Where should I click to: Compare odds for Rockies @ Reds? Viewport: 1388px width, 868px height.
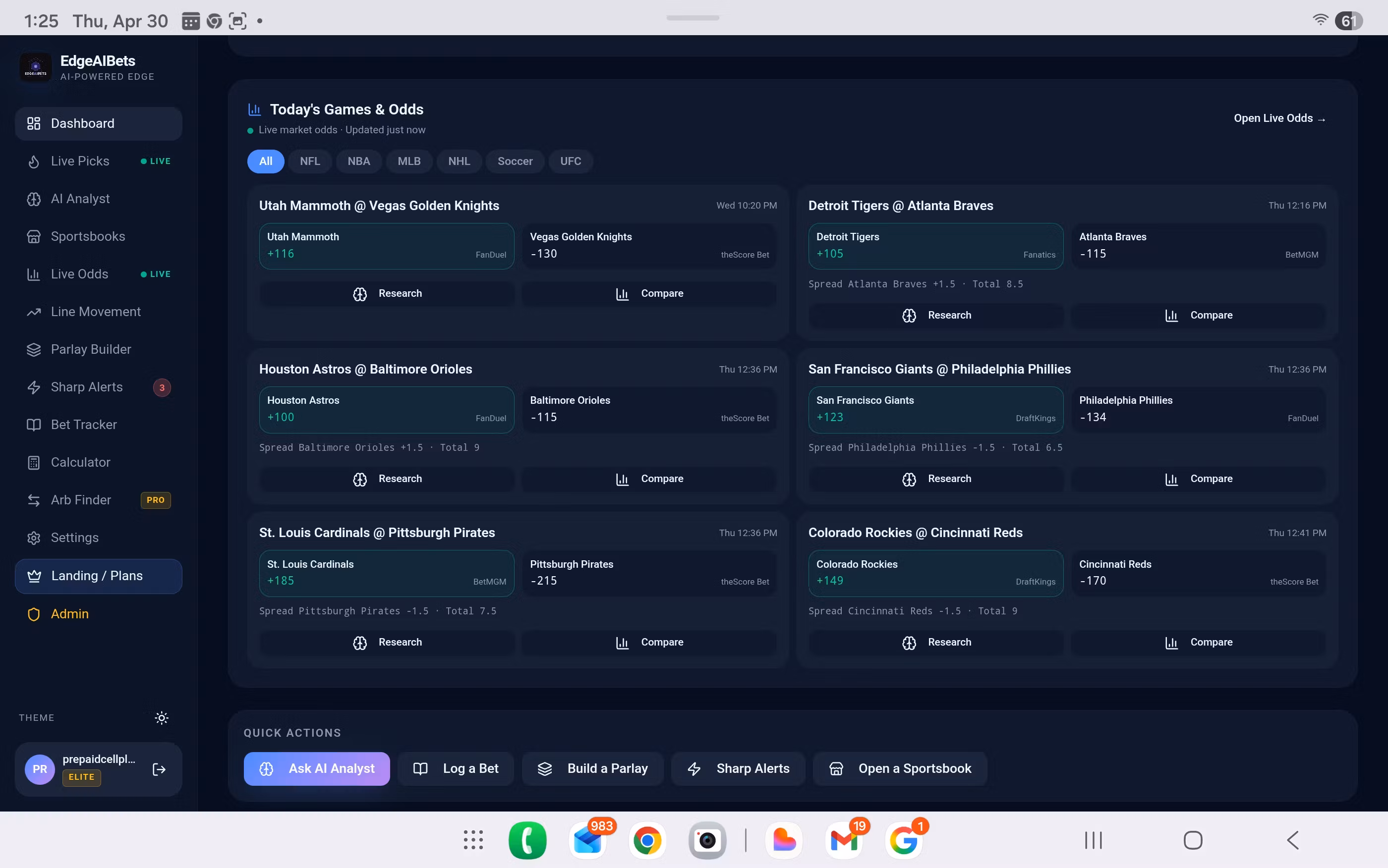click(x=1199, y=643)
